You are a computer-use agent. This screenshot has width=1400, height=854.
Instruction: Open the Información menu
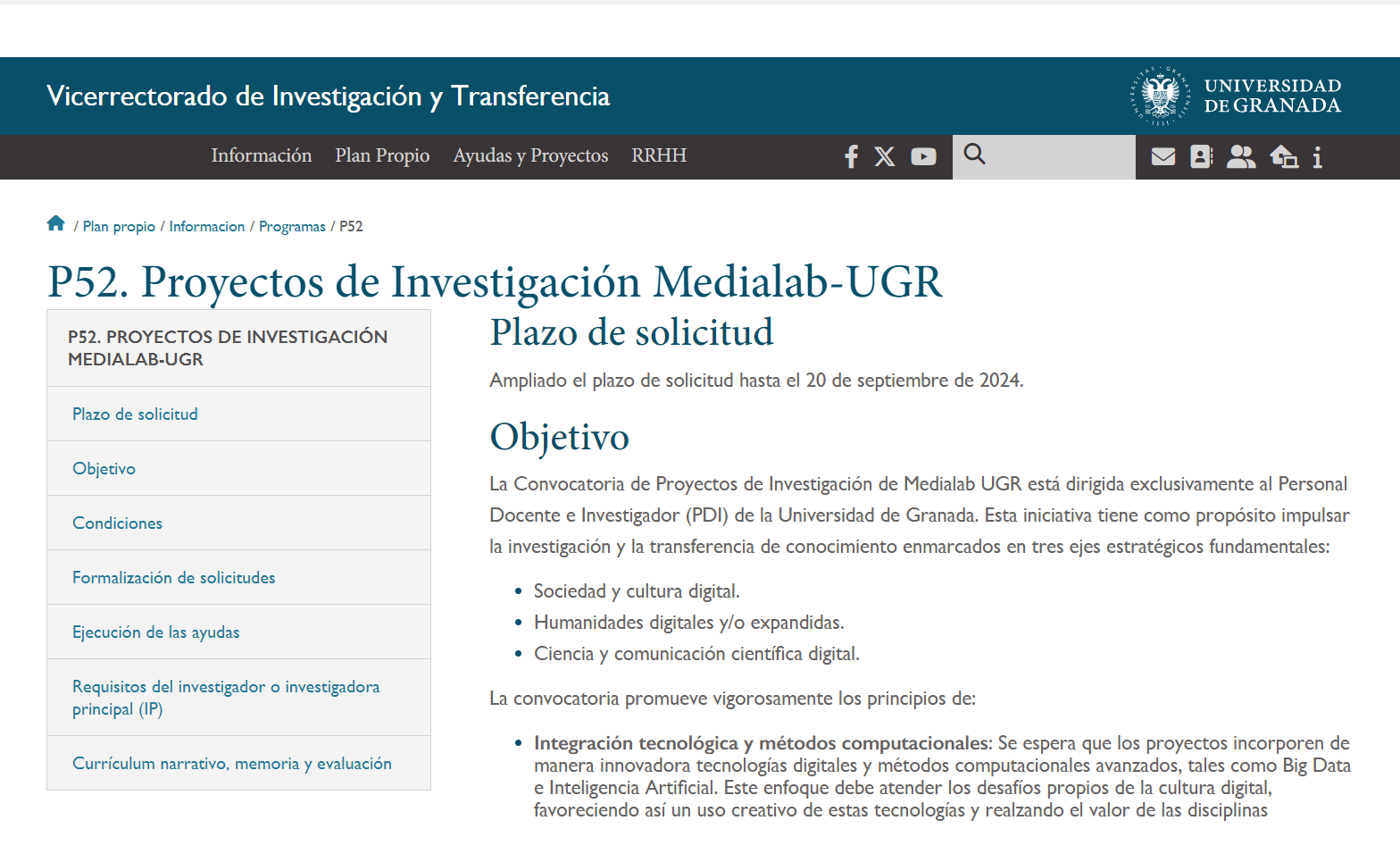point(262,155)
